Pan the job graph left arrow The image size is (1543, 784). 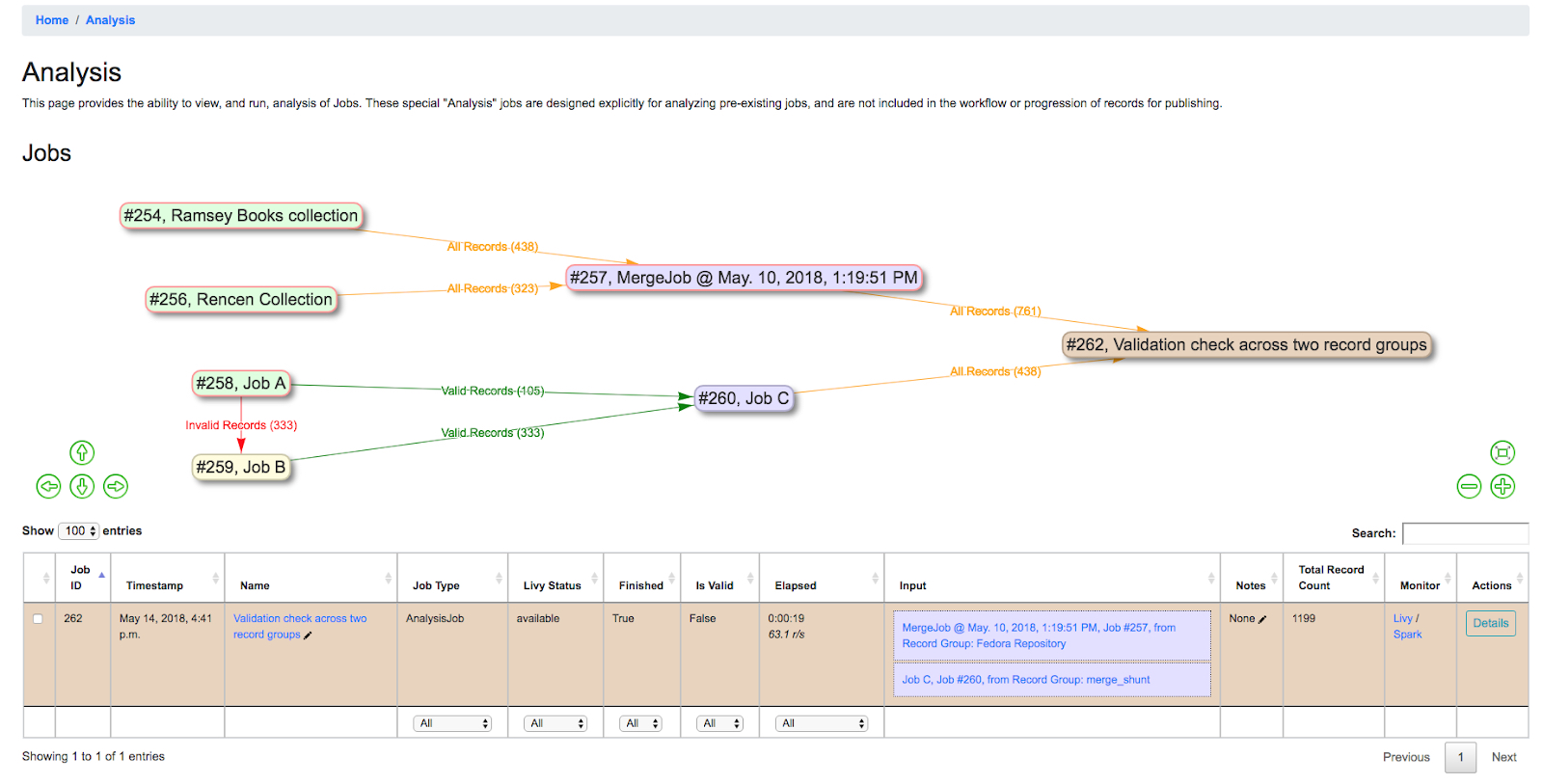click(x=48, y=486)
